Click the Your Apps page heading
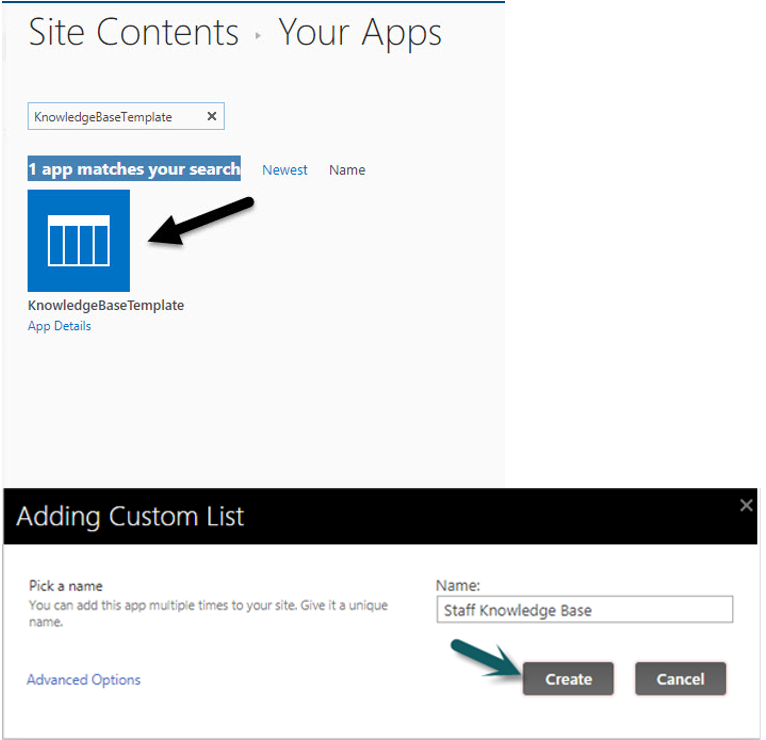Viewport: 766px width, 740px height. click(360, 33)
